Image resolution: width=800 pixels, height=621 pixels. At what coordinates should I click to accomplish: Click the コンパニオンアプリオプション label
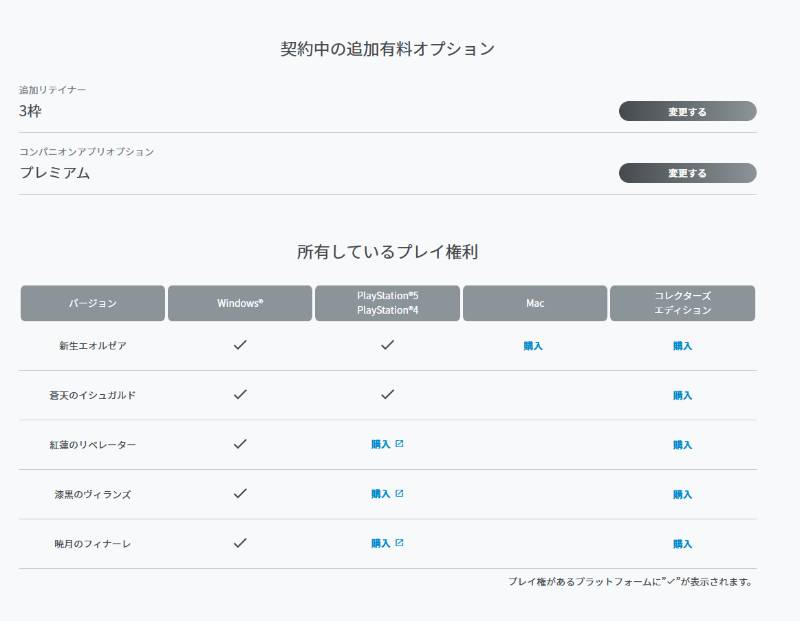coord(87,152)
